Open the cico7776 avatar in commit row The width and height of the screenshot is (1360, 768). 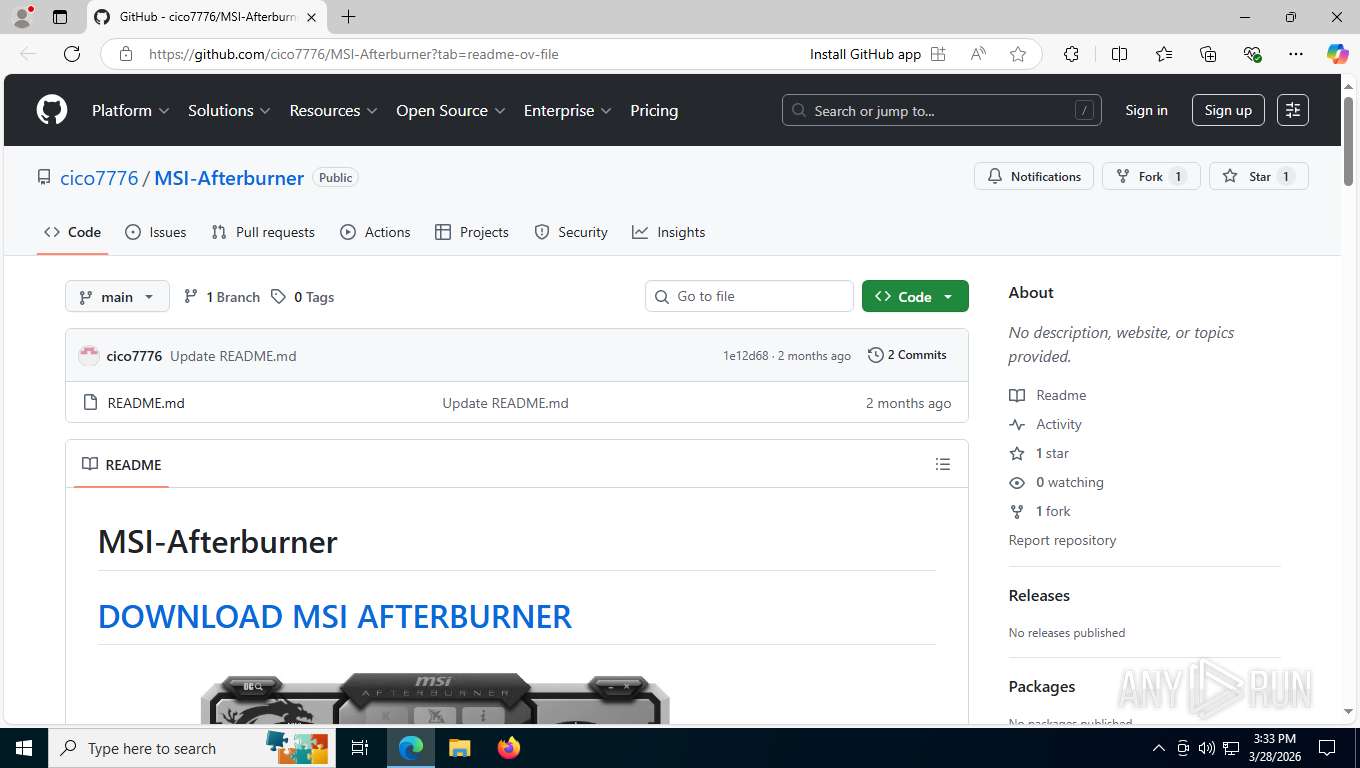(x=89, y=356)
